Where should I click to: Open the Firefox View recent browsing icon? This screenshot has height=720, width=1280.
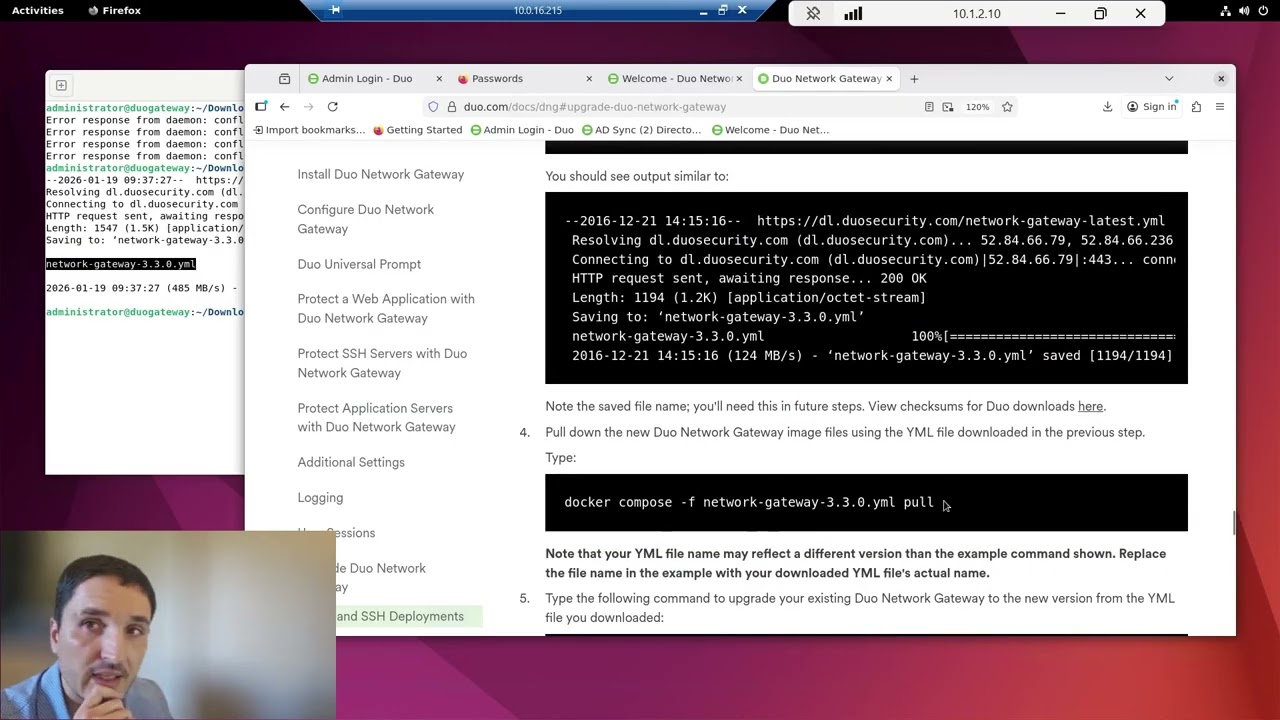pyautogui.click(x=284, y=79)
